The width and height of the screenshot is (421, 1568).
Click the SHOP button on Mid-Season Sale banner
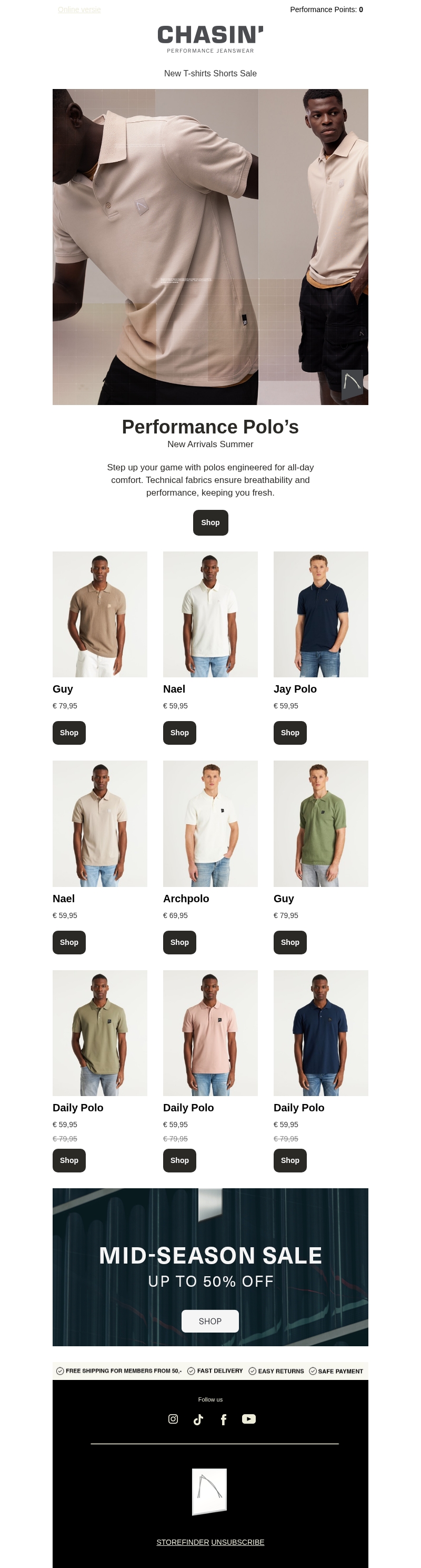210,1321
